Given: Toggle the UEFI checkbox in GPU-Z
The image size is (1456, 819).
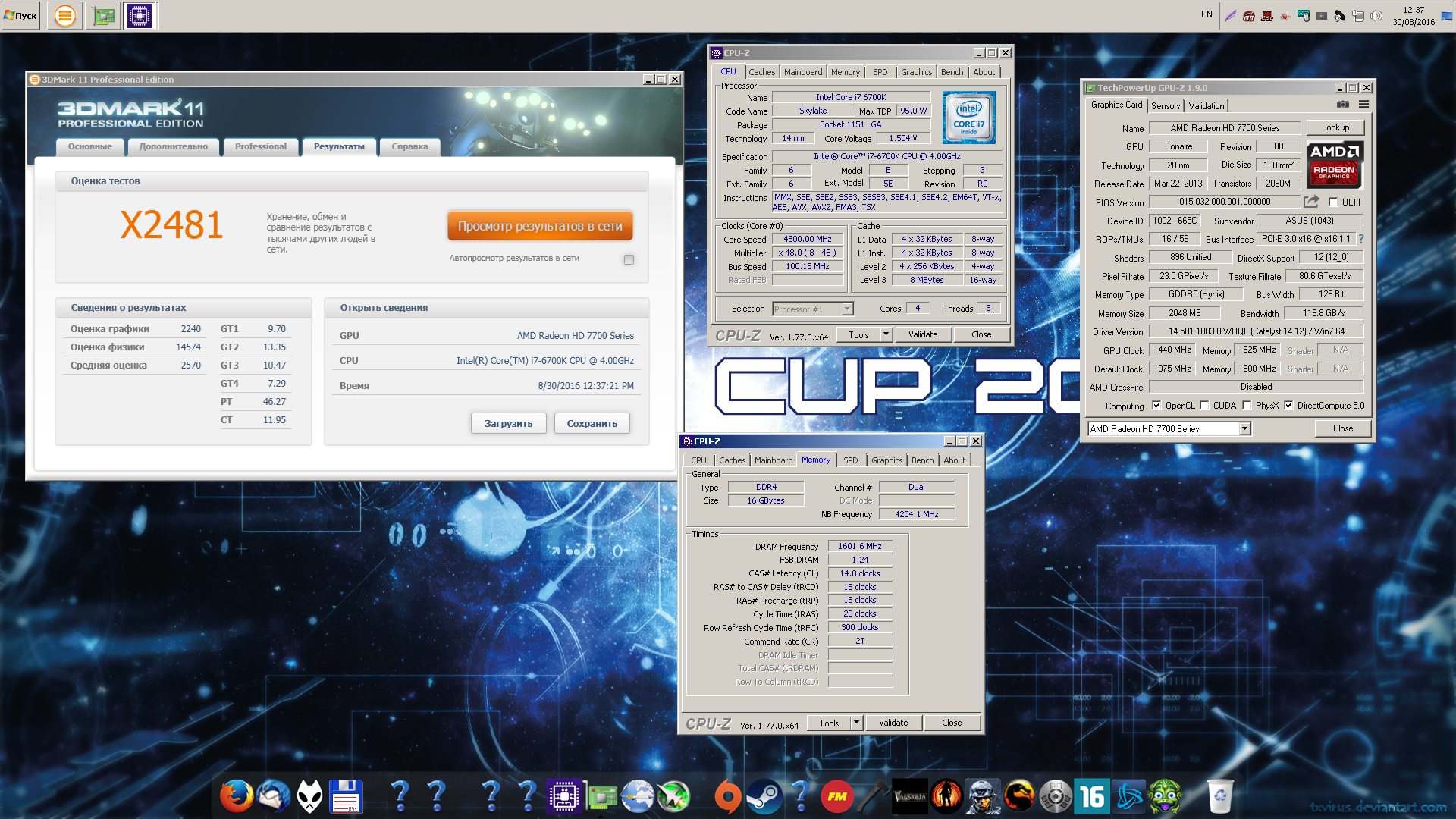Looking at the screenshot, I should point(1333,202).
